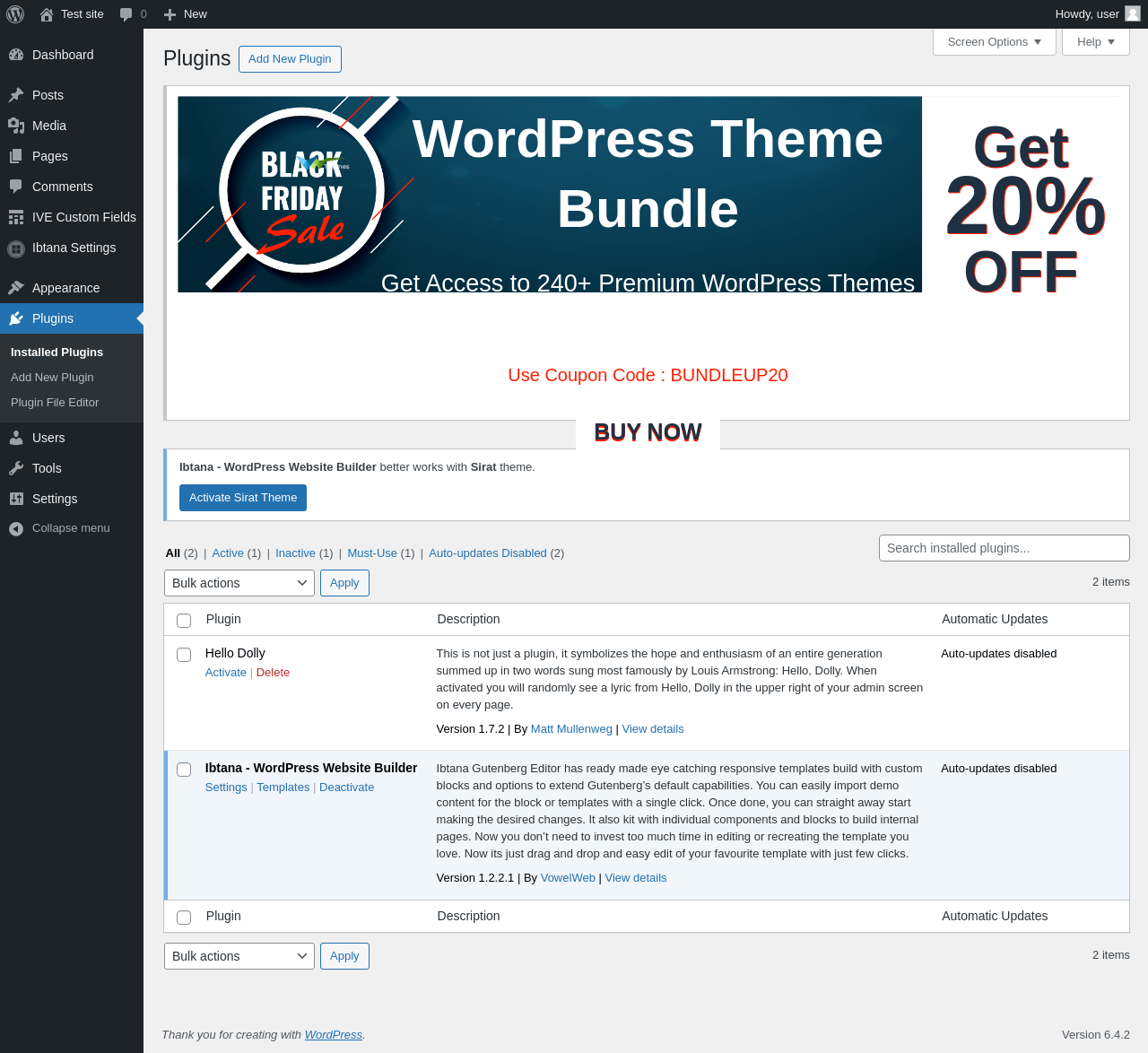Open Howdy, user account menu
The height and width of the screenshot is (1053, 1148).
[1098, 14]
